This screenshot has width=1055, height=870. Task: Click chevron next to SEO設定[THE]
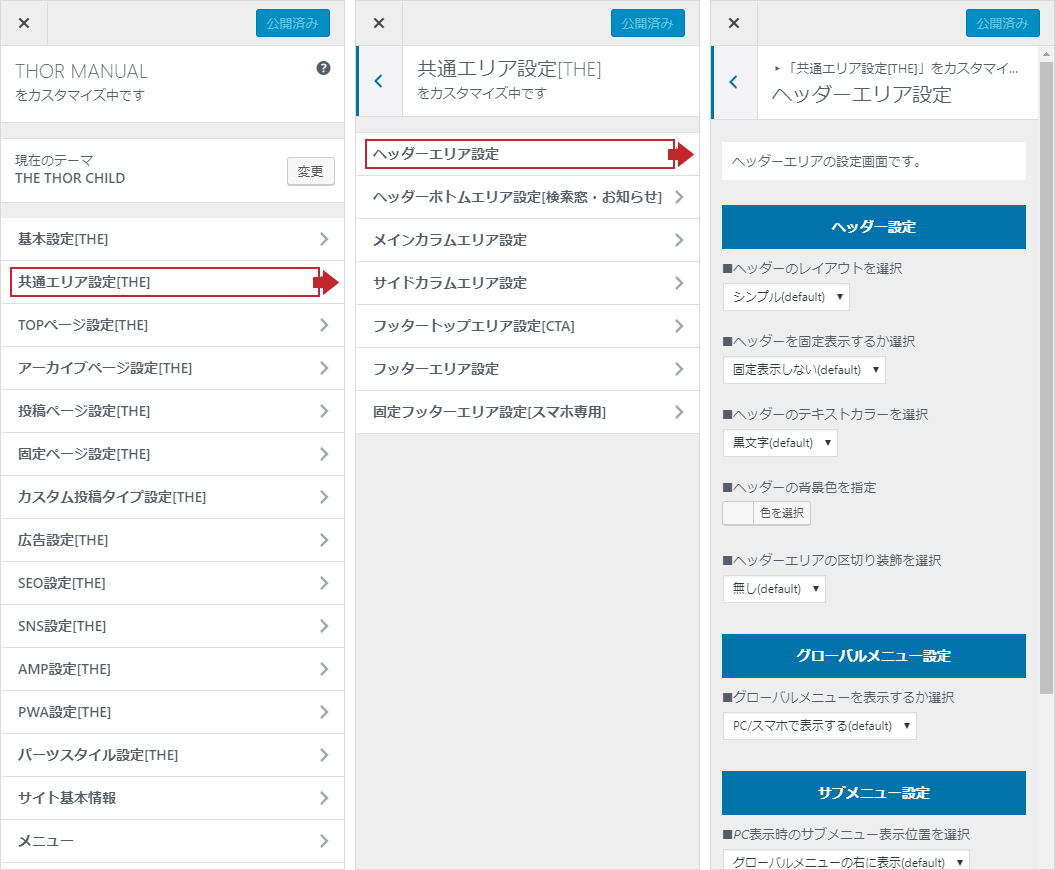click(323, 583)
